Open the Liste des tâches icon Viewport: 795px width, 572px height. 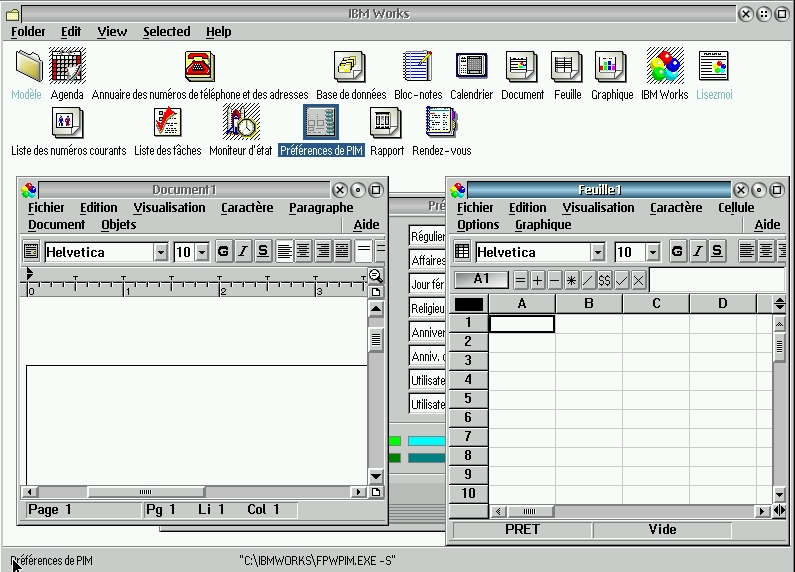pos(167,123)
